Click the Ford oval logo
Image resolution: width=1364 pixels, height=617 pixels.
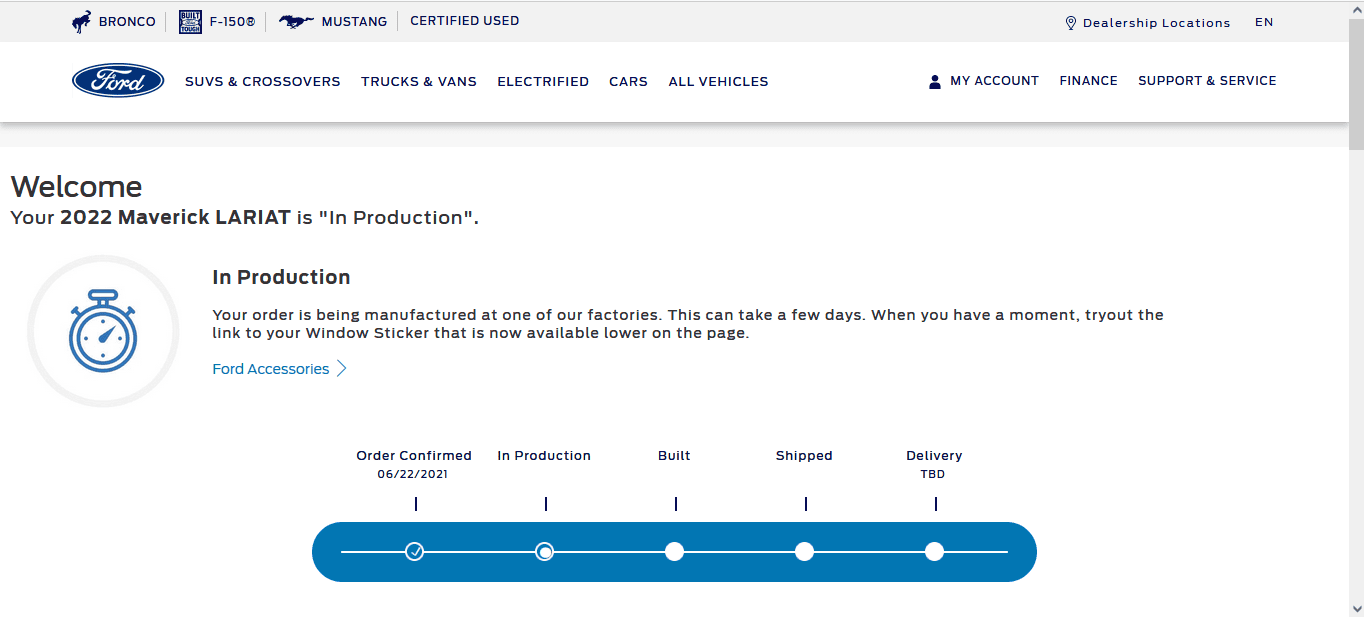click(118, 81)
